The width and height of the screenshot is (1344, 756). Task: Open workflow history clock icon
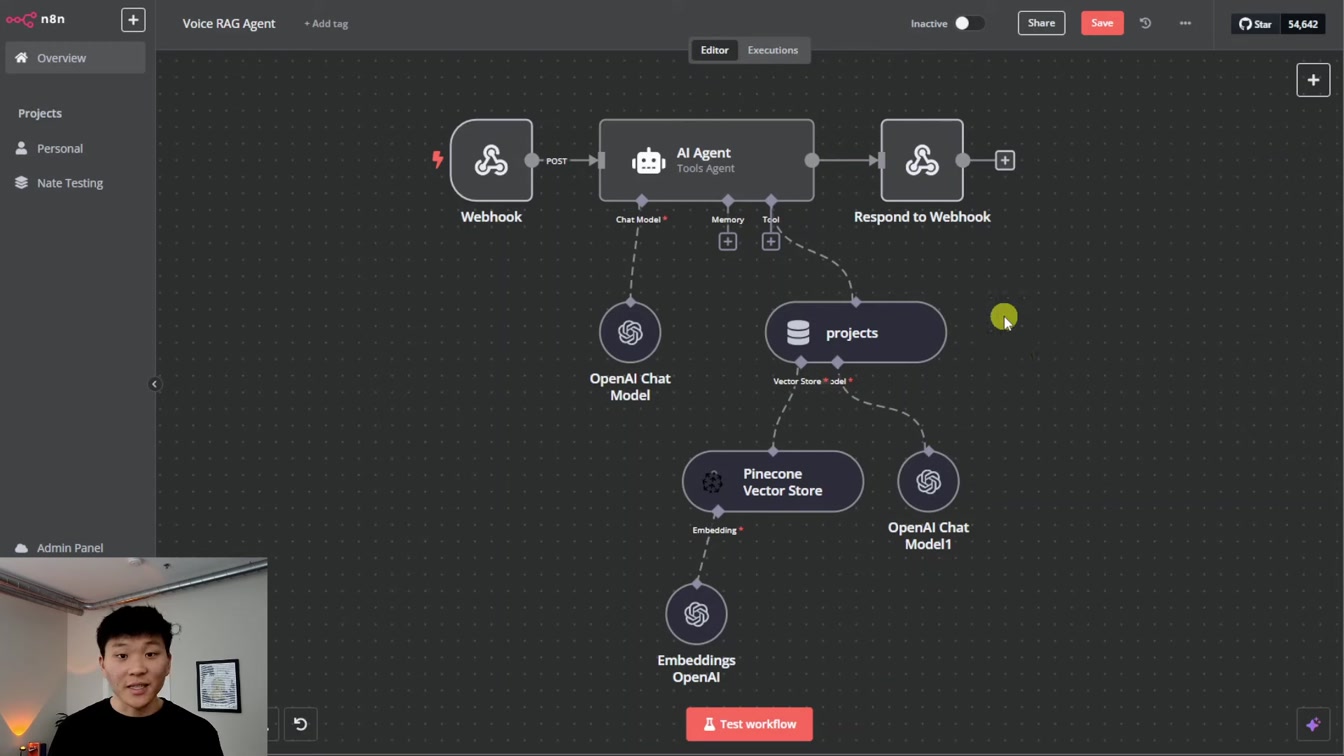1145,23
